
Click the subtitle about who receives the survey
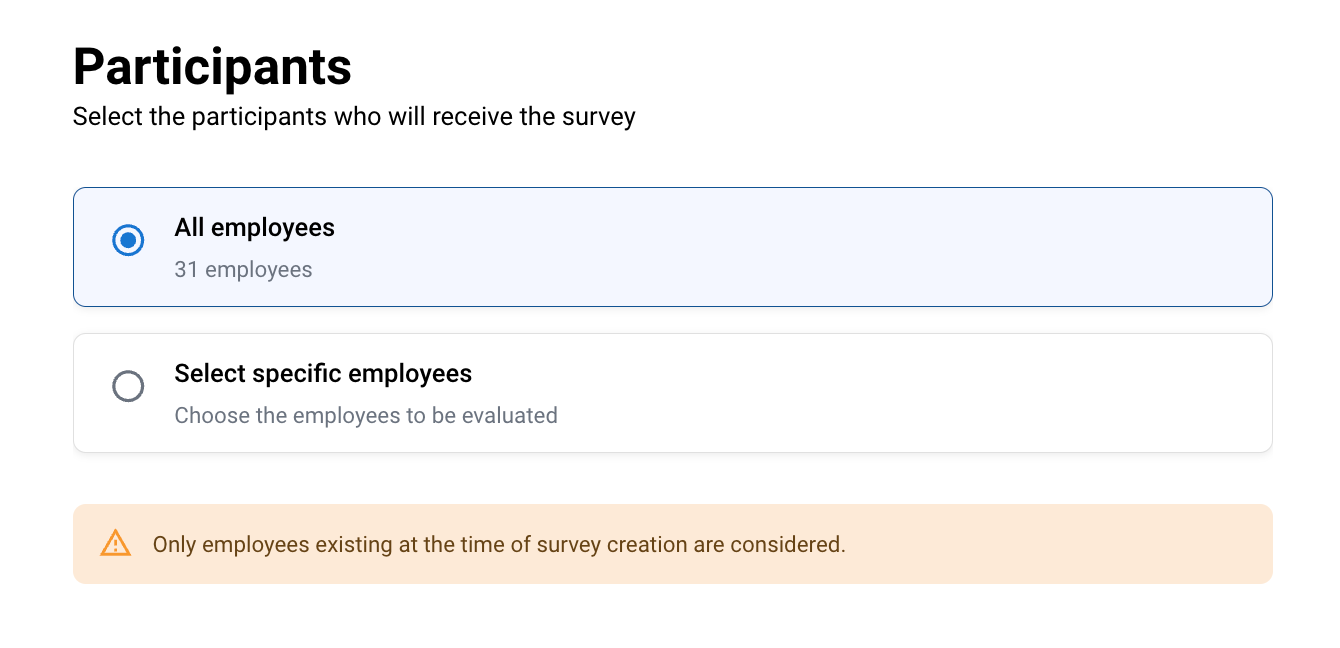[x=354, y=117]
